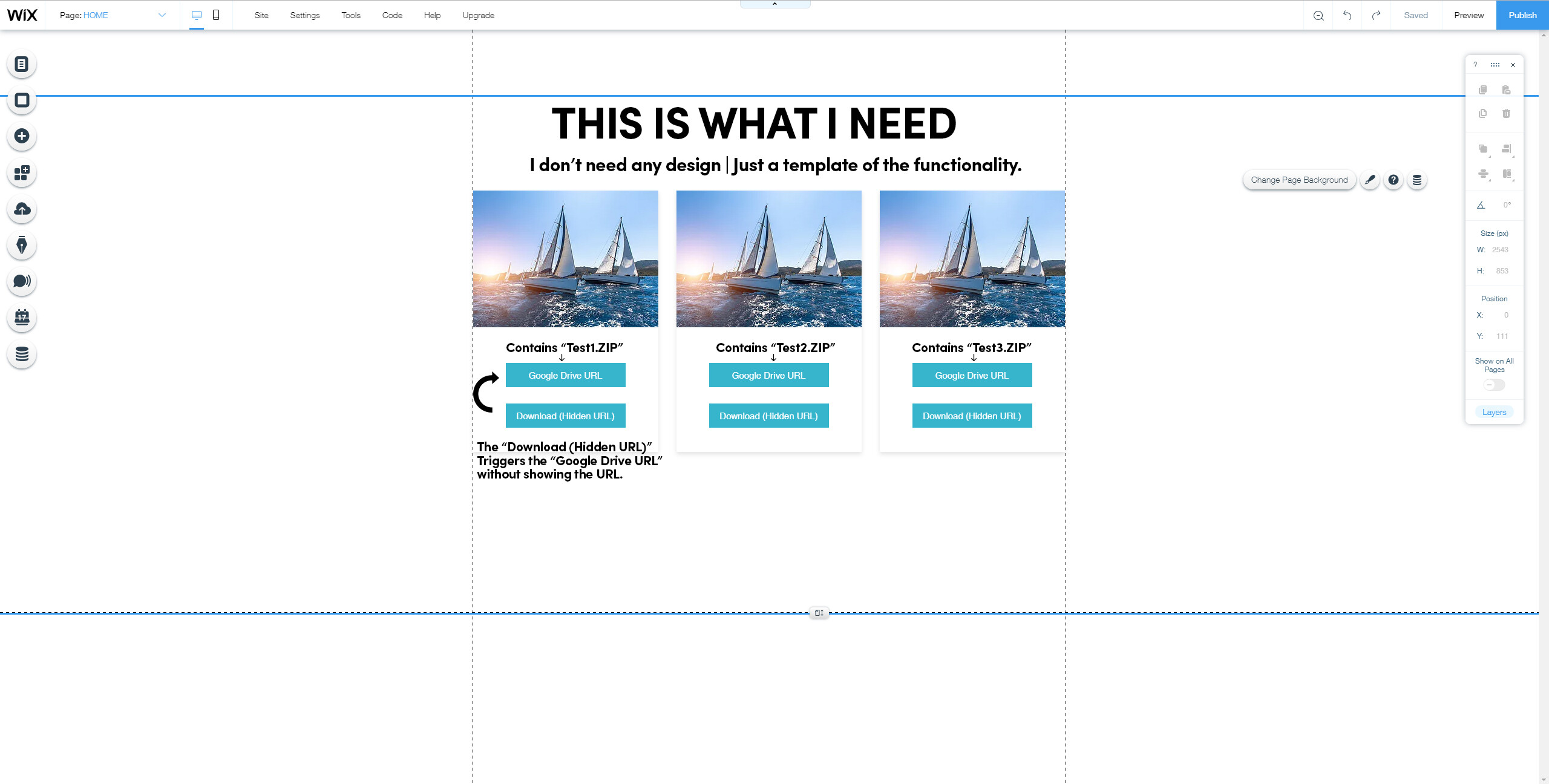Switch to desktop editor view
This screenshot has height=784, width=1549.
[197, 15]
